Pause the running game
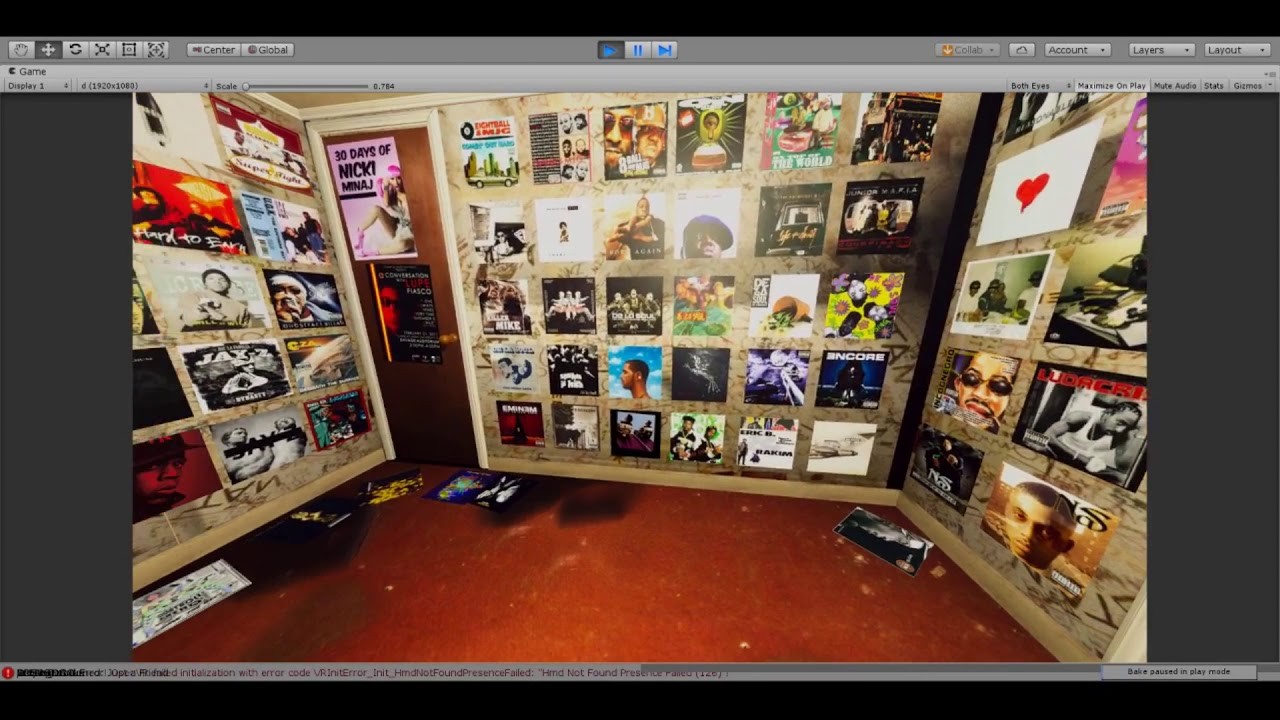Screen dimensions: 1280x720 (638, 50)
